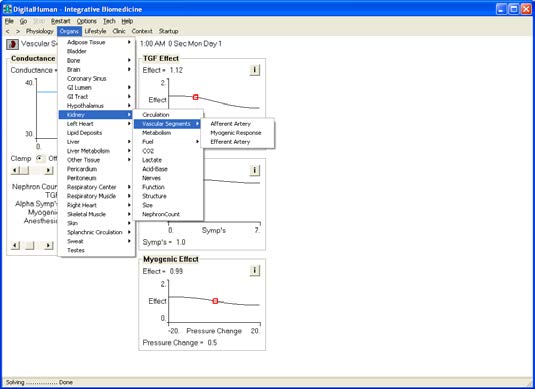Switch to the Clinic tab
The height and width of the screenshot is (389, 535).
point(119,31)
